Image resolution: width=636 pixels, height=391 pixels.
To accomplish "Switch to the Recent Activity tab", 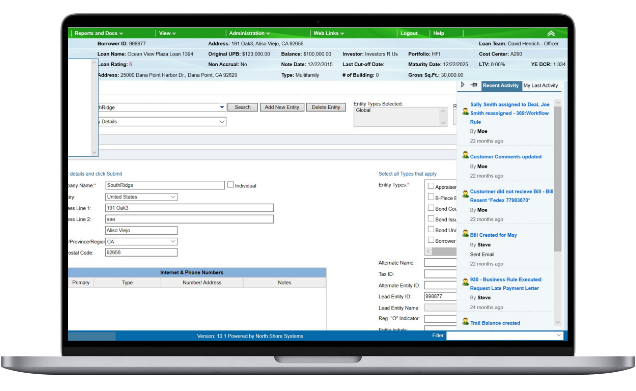I will pos(501,86).
